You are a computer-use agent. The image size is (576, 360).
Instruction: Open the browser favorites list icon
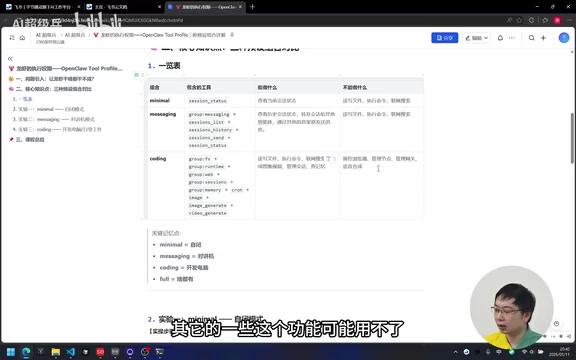[545, 20]
